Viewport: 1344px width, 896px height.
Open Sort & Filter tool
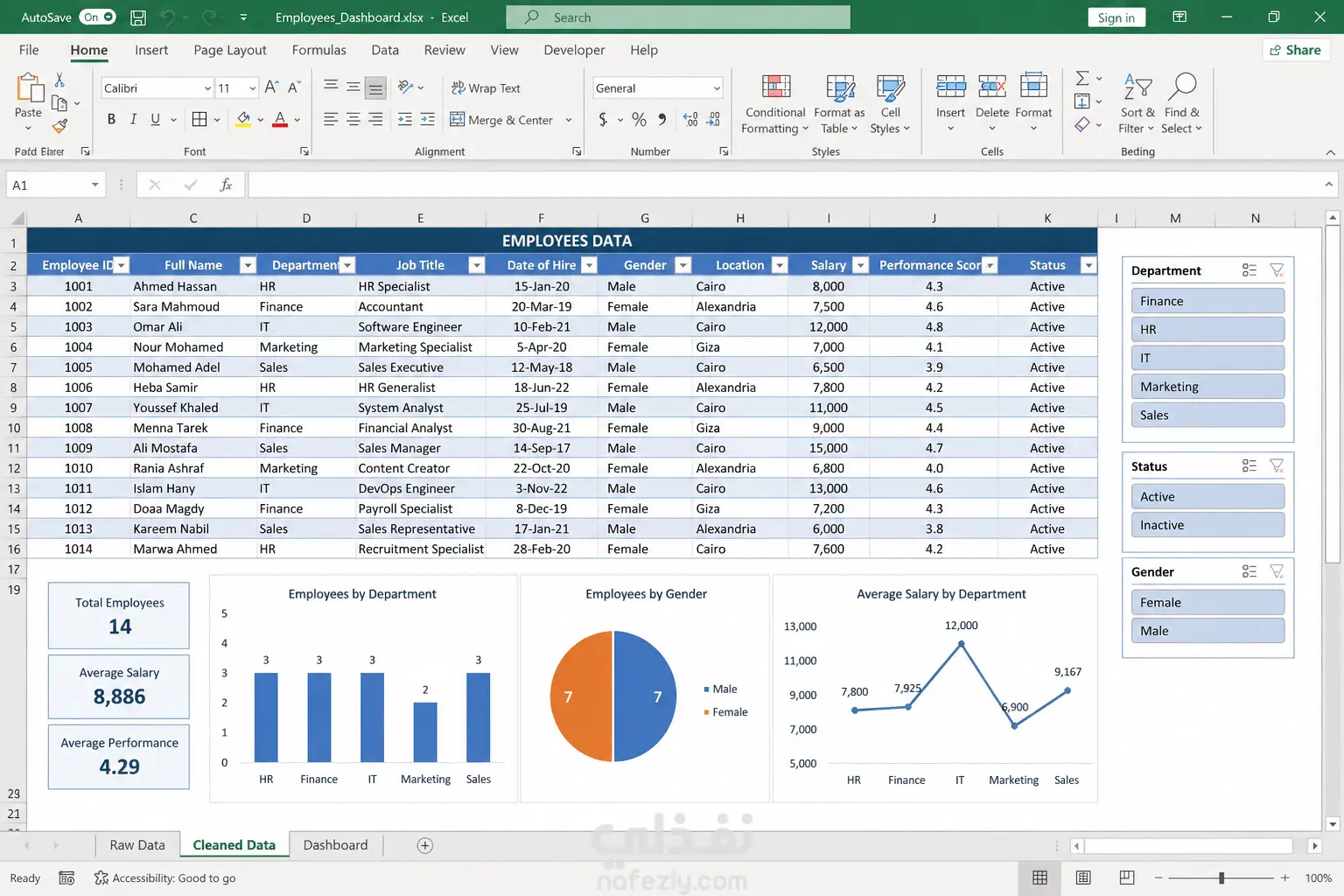coord(1137,103)
